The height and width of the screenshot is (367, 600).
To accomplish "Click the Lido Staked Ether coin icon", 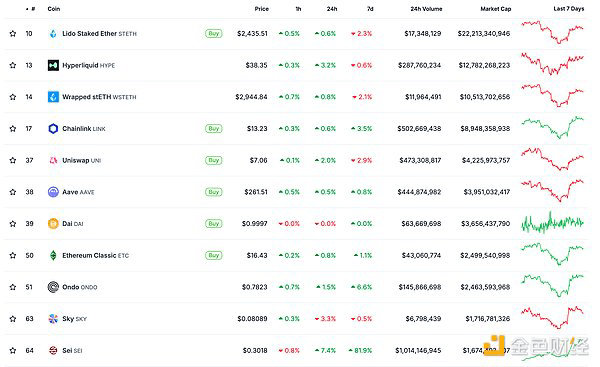I will [53, 34].
